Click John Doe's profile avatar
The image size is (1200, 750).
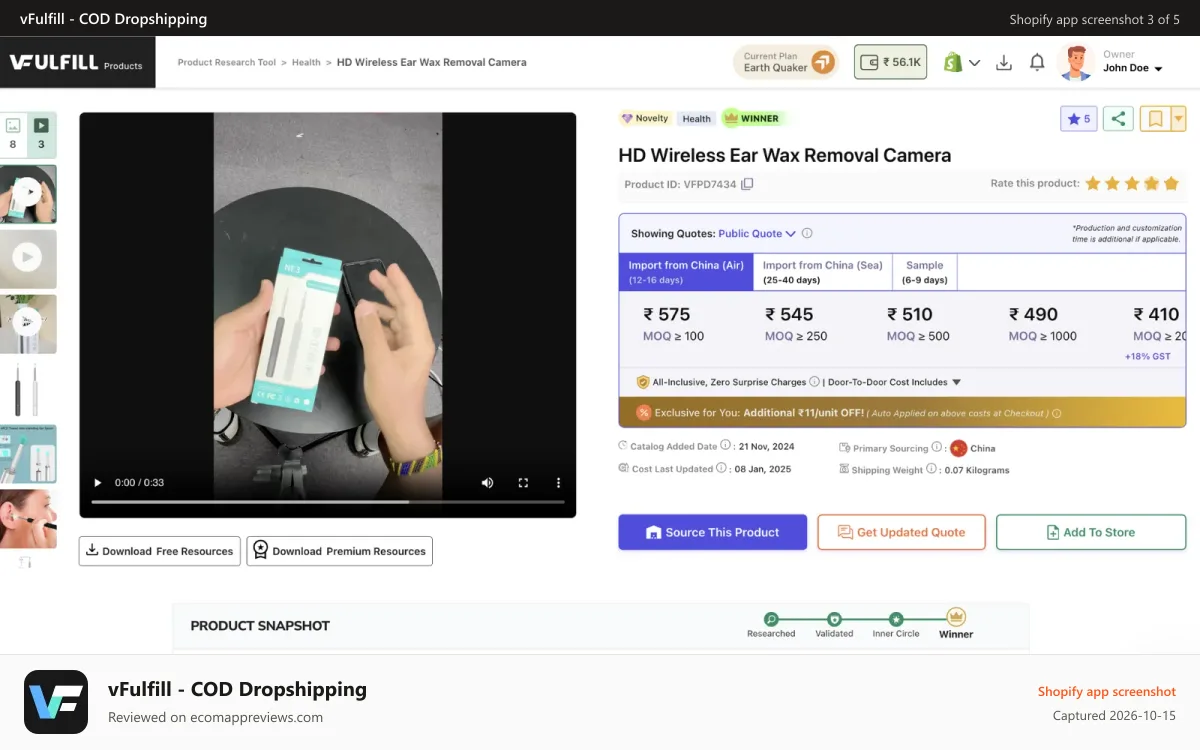pos(1076,62)
